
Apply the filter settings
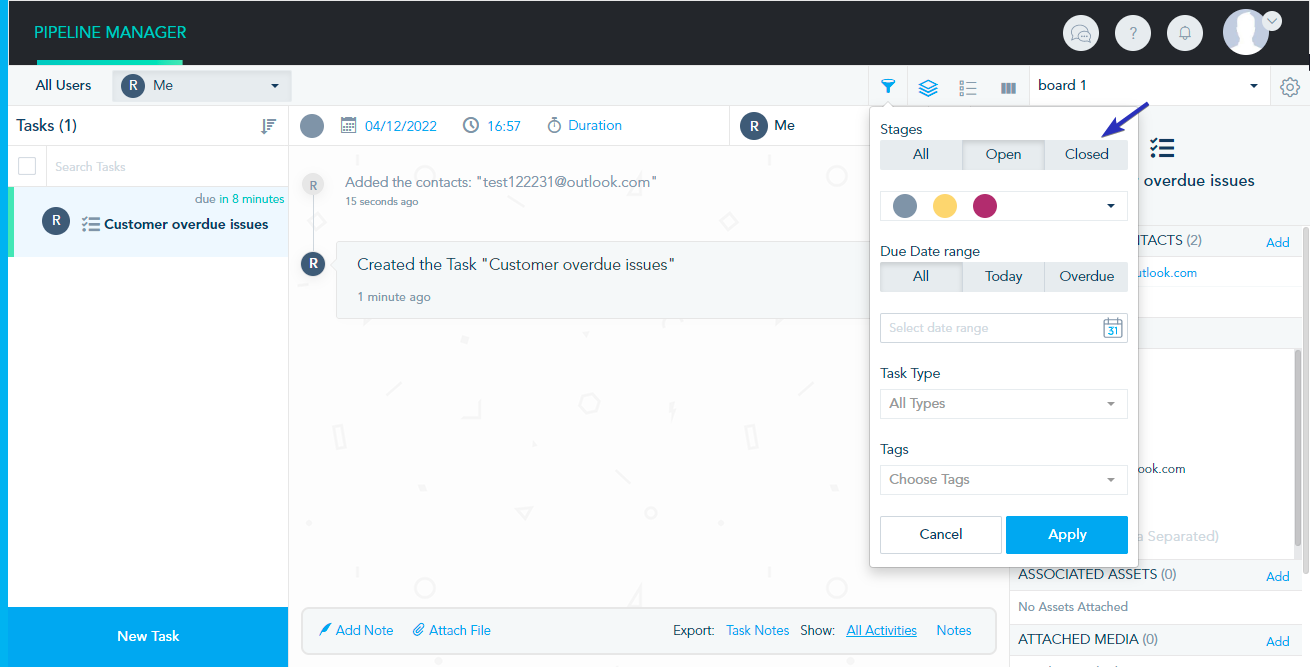coord(1067,535)
